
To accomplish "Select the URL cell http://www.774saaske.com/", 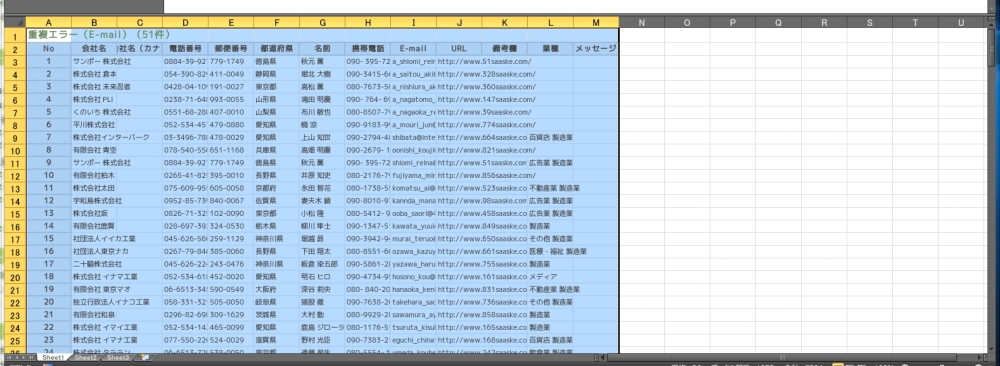I will (487, 125).
